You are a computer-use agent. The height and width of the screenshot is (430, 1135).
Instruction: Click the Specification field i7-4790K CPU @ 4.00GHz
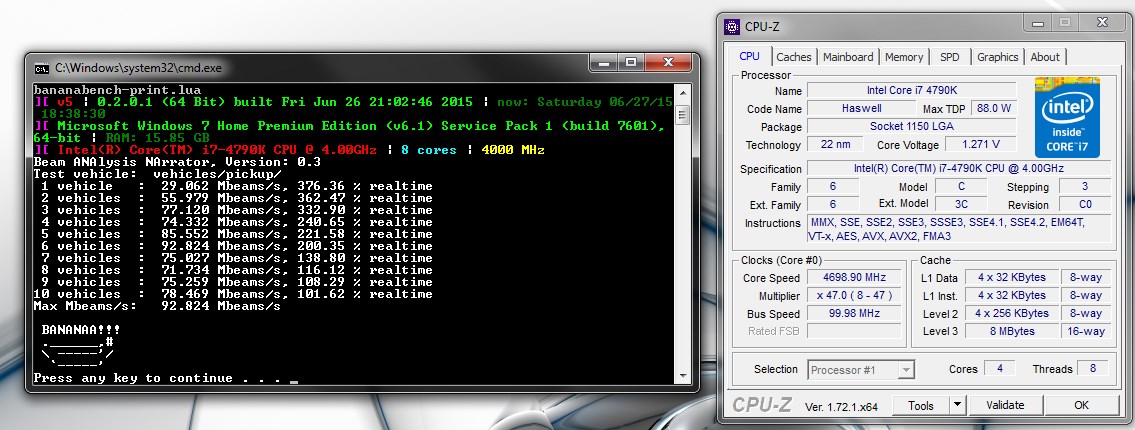pos(959,169)
